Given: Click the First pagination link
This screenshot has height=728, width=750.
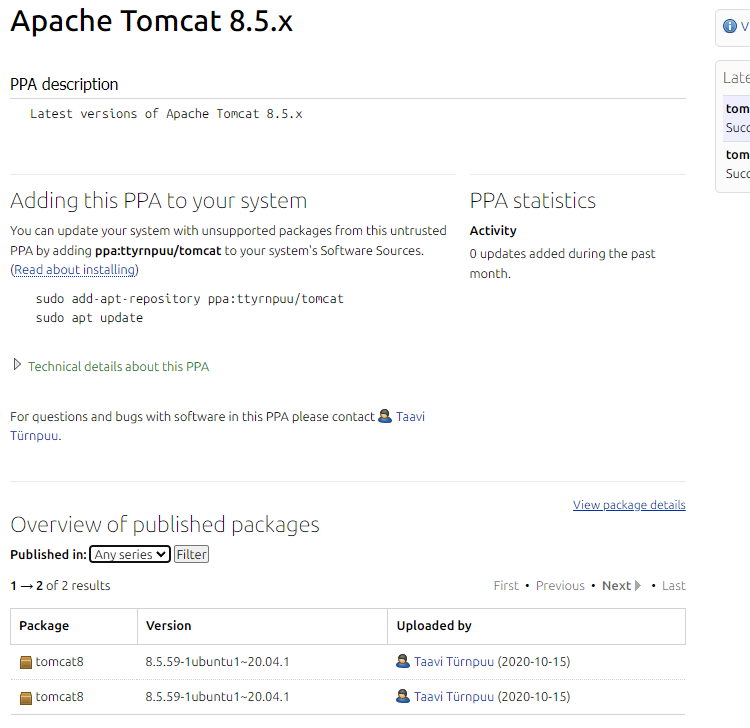Looking at the screenshot, I should point(506,585).
